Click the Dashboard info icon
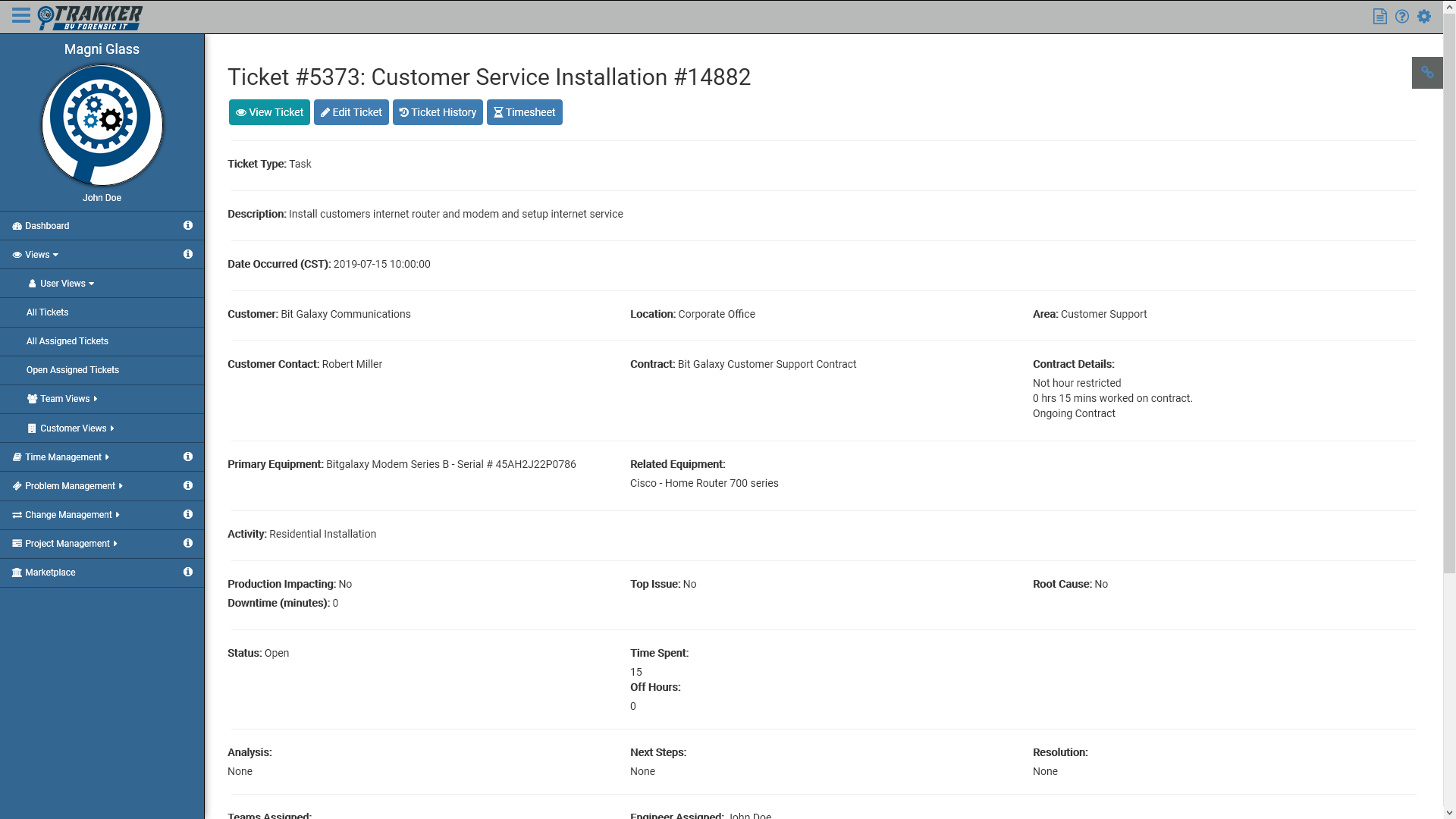The image size is (1456, 819). pos(187,226)
